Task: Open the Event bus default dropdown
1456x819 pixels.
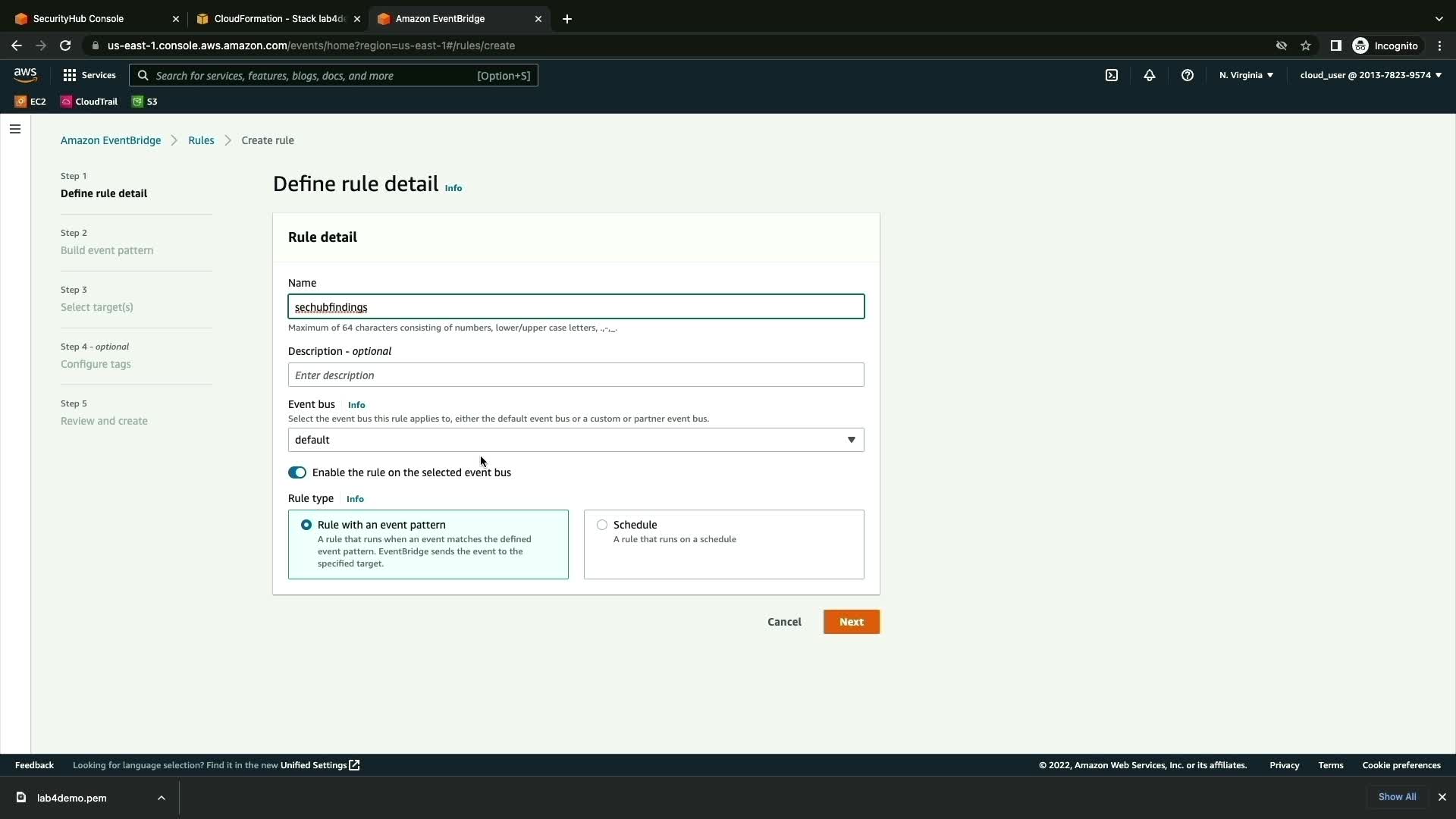Action: tap(576, 440)
